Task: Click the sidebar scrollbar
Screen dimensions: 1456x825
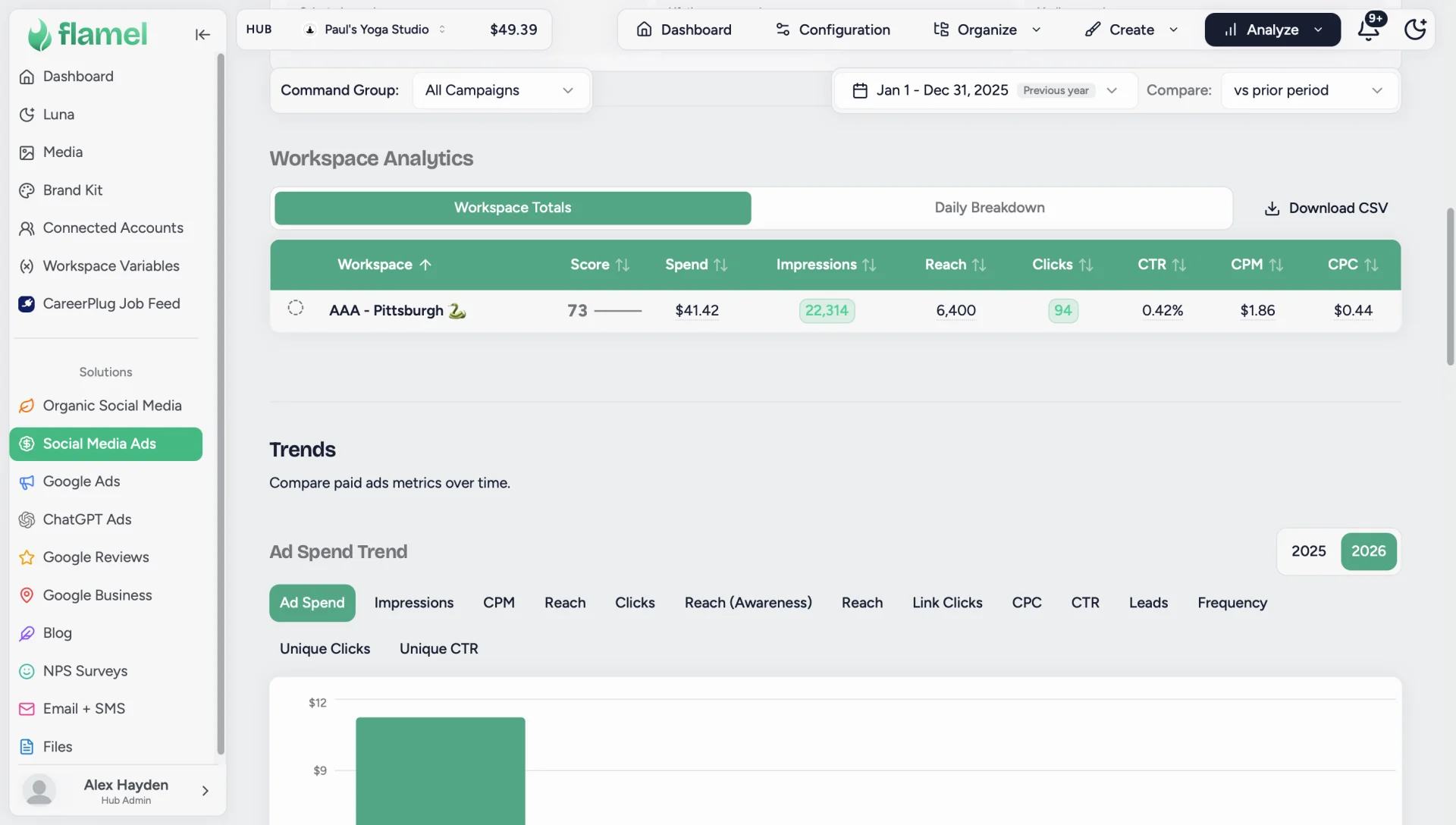Action: (x=221, y=403)
